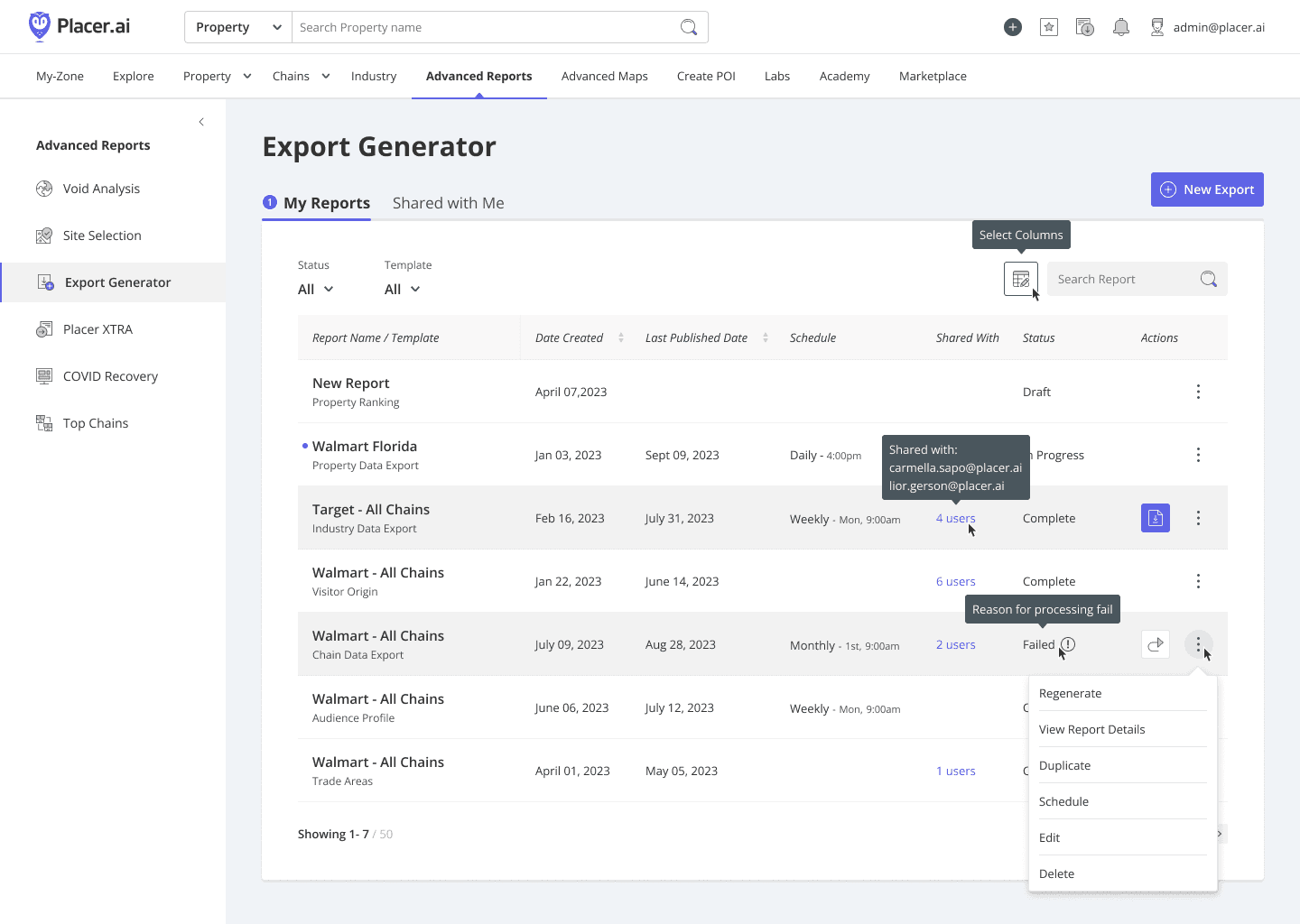Open the Template filter dropdown

(403, 289)
